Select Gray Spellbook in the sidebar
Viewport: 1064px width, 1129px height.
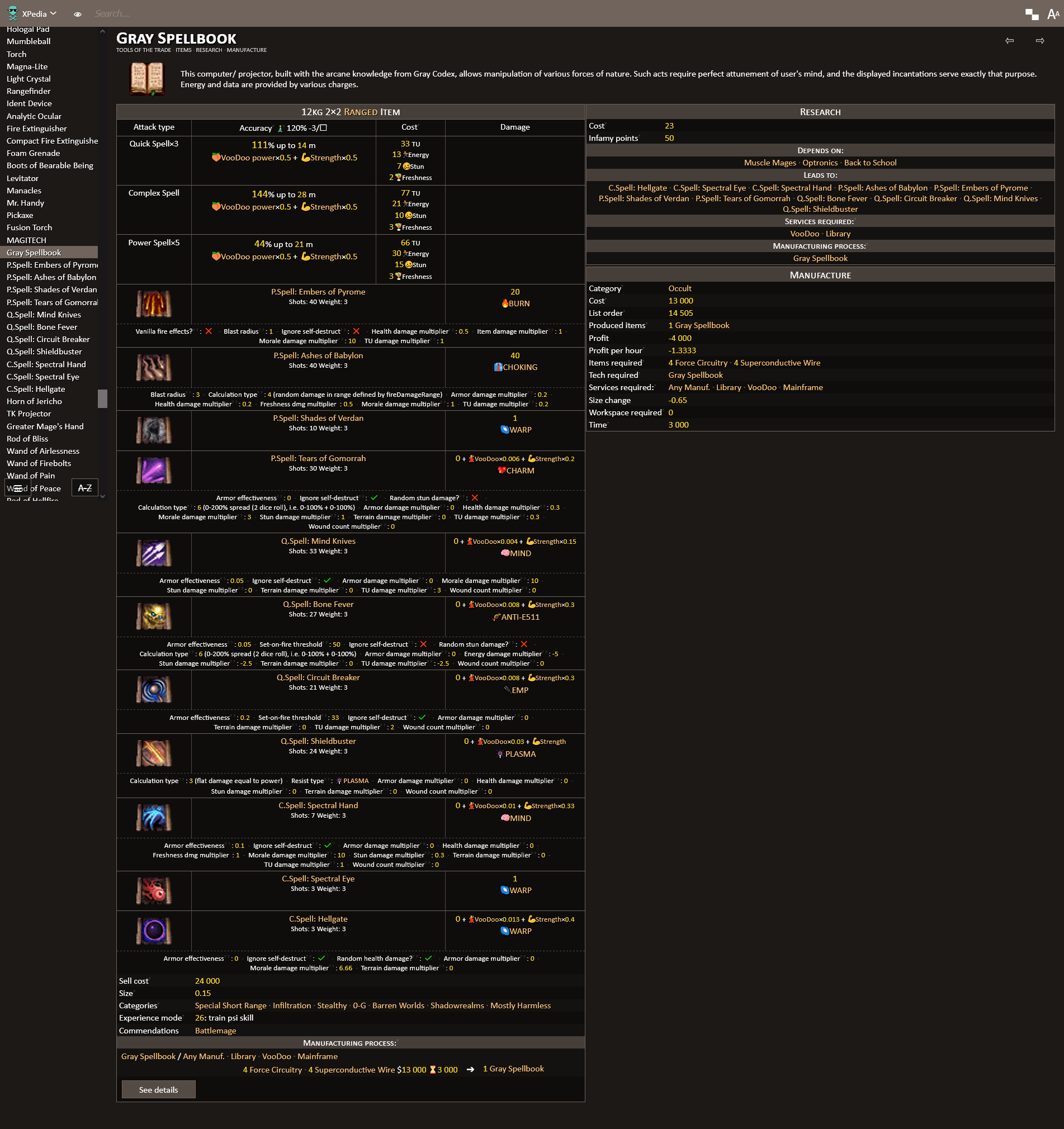tap(49, 252)
